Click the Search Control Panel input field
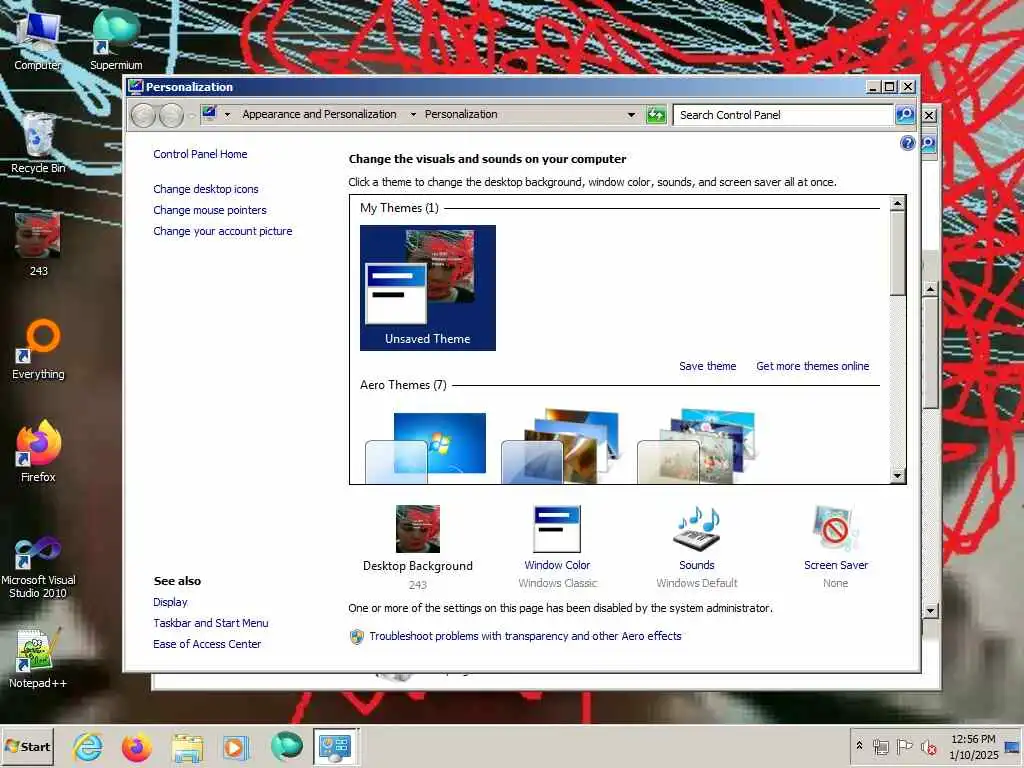Viewport: 1024px width, 768px height. 784,115
